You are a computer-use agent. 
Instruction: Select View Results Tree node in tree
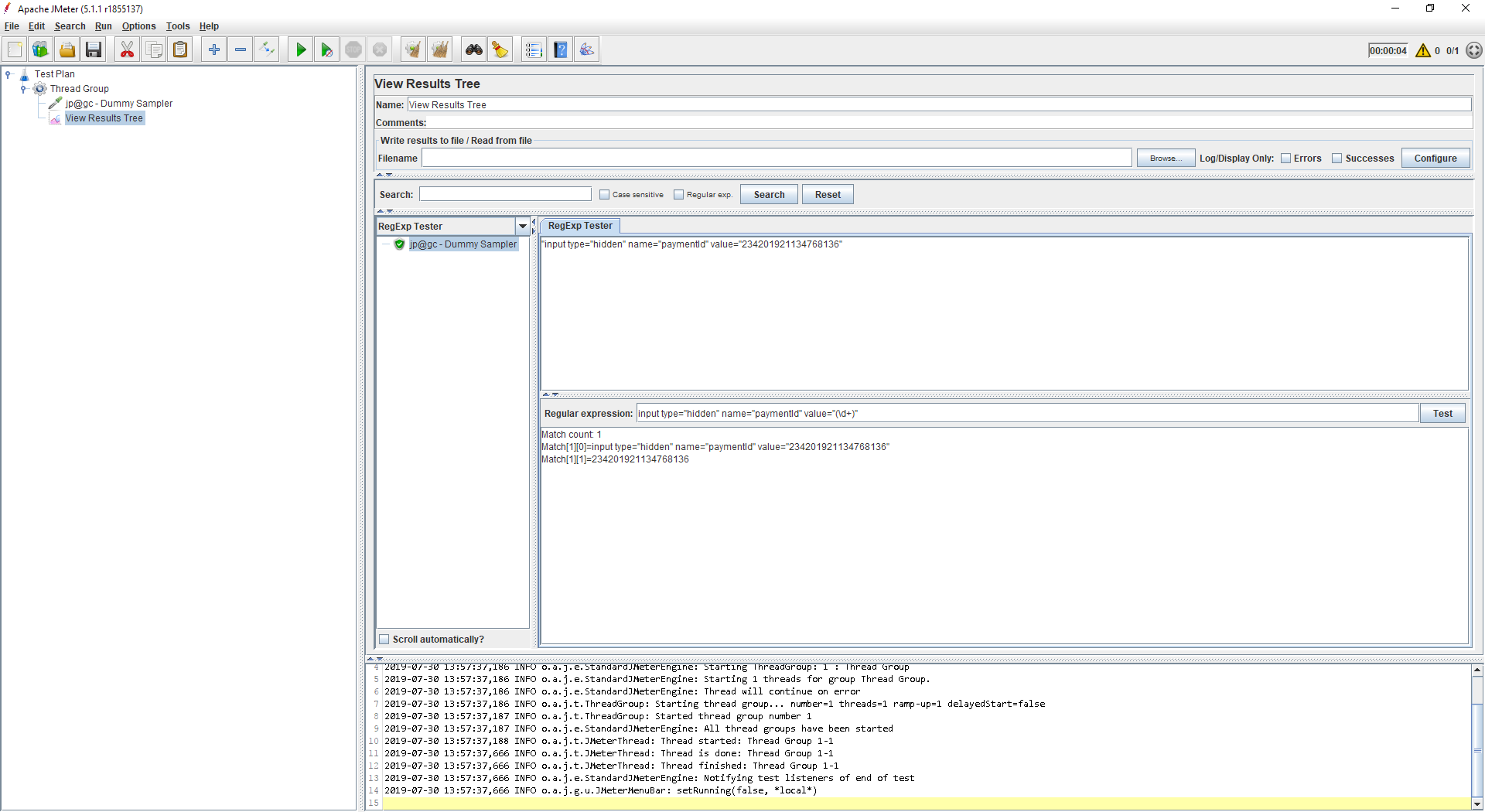point(104,118)
